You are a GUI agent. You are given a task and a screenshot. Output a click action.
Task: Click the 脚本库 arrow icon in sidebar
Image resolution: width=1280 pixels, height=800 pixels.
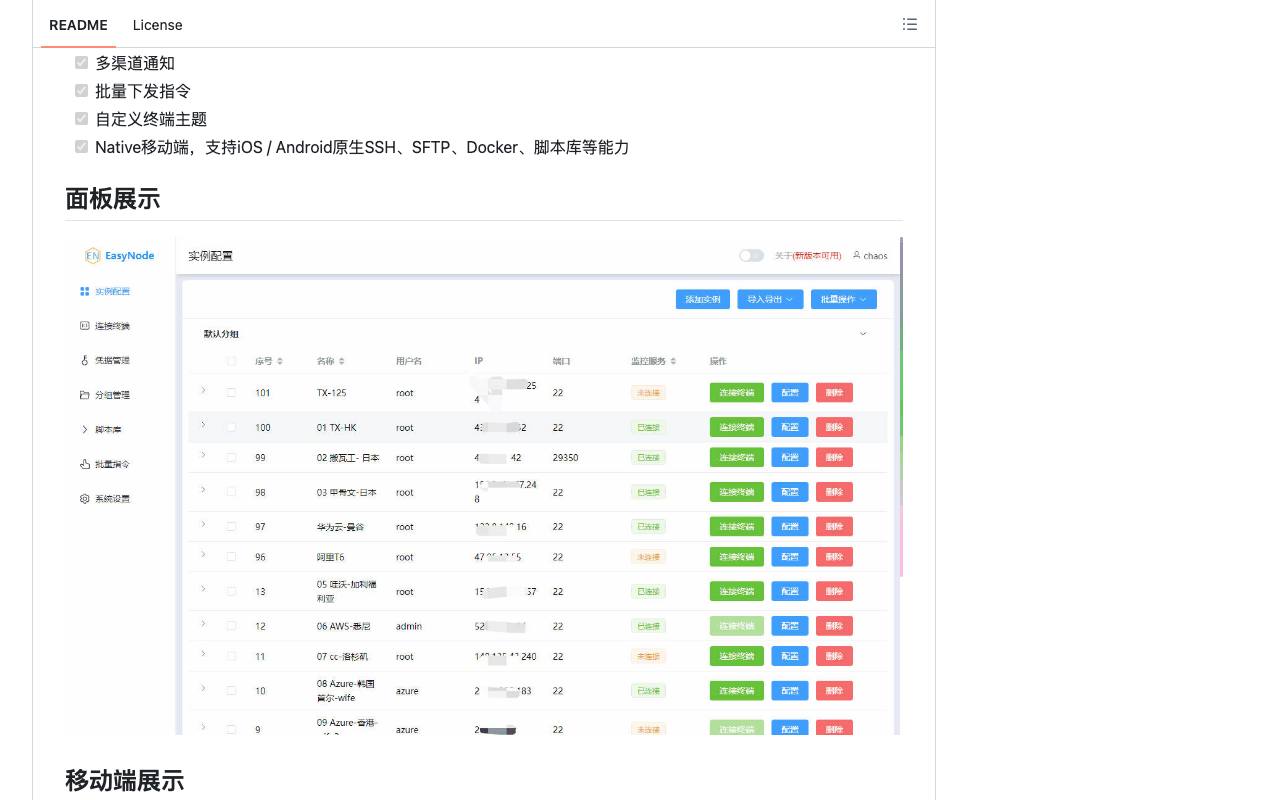[x=85, y=430]
